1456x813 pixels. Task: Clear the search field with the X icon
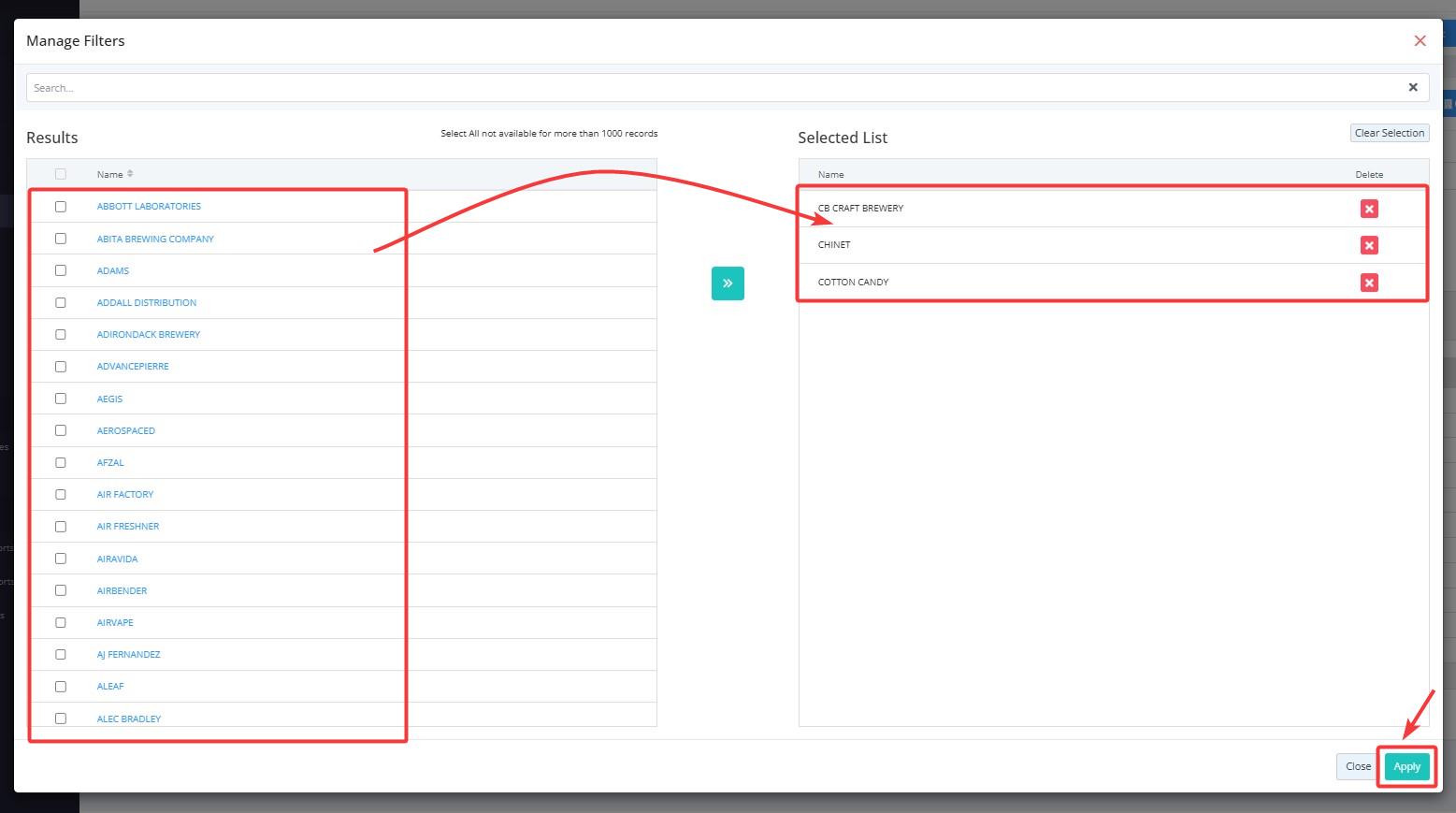tap(1413, 87)
